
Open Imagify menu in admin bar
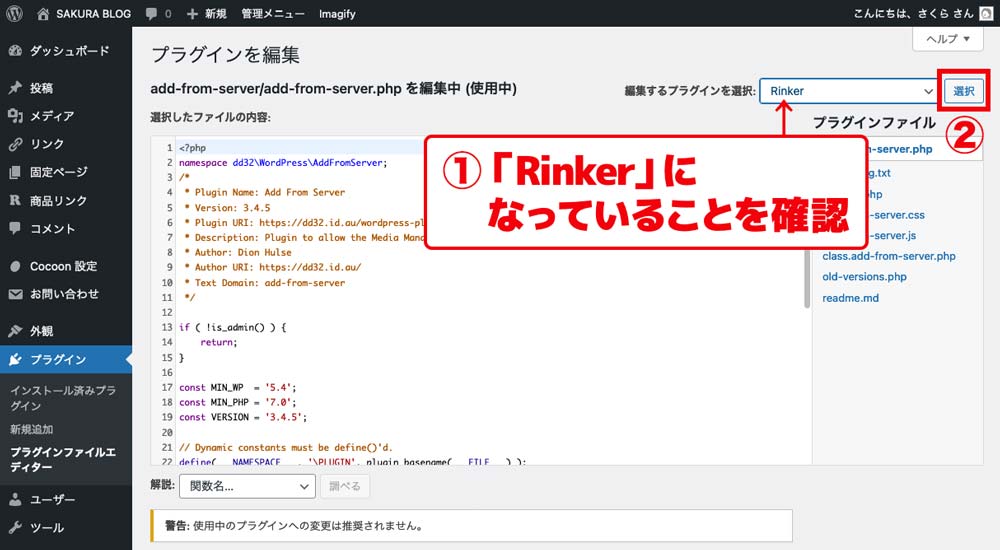(337, 13)
